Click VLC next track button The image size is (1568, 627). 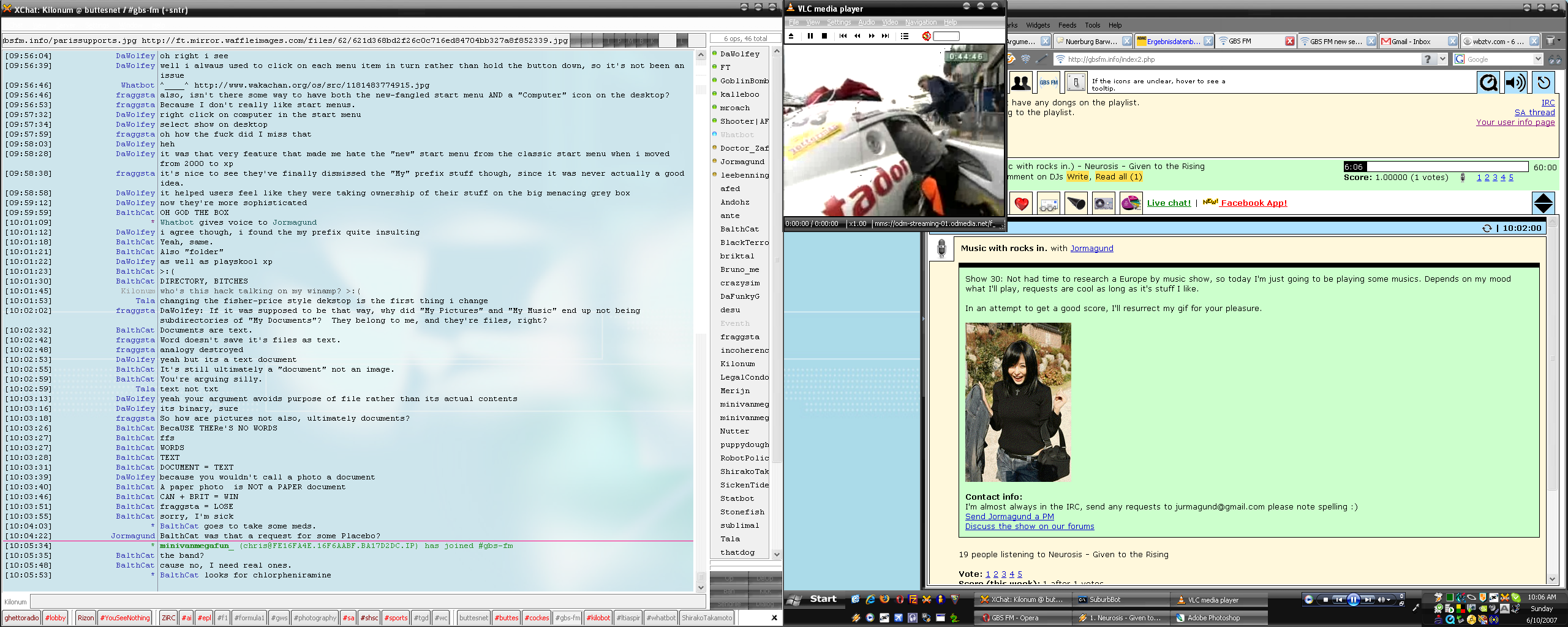pyautogui.click(x=886, y=36)
